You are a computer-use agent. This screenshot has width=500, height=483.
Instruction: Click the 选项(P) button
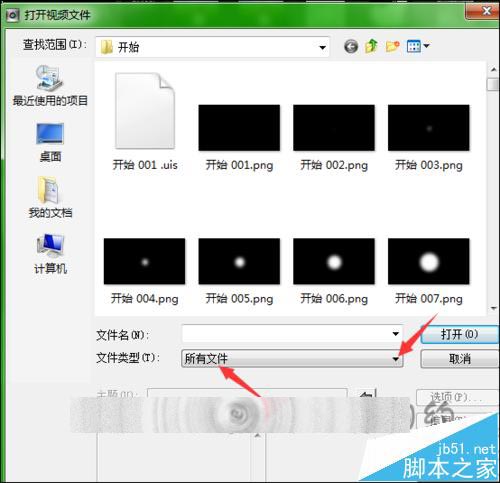tap(457, 397)
